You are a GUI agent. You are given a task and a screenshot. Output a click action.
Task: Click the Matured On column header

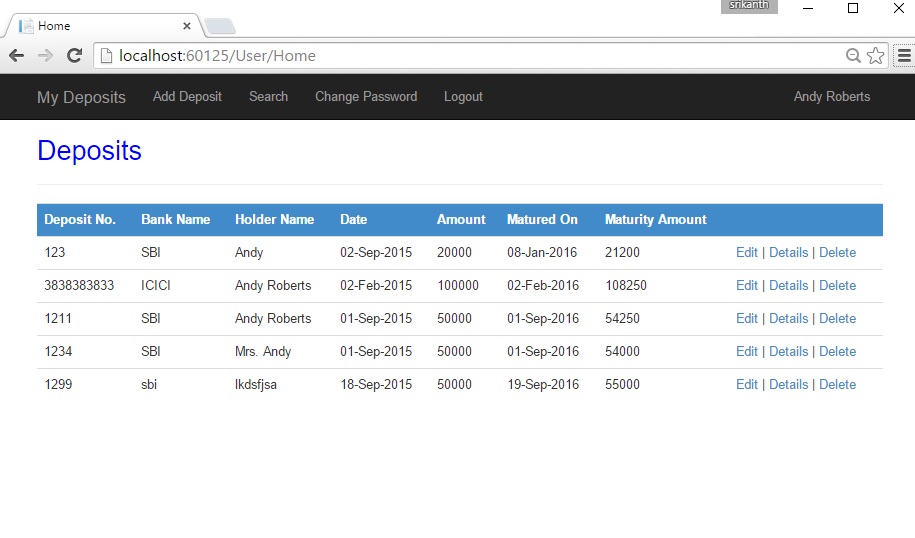tap(542, 219)
